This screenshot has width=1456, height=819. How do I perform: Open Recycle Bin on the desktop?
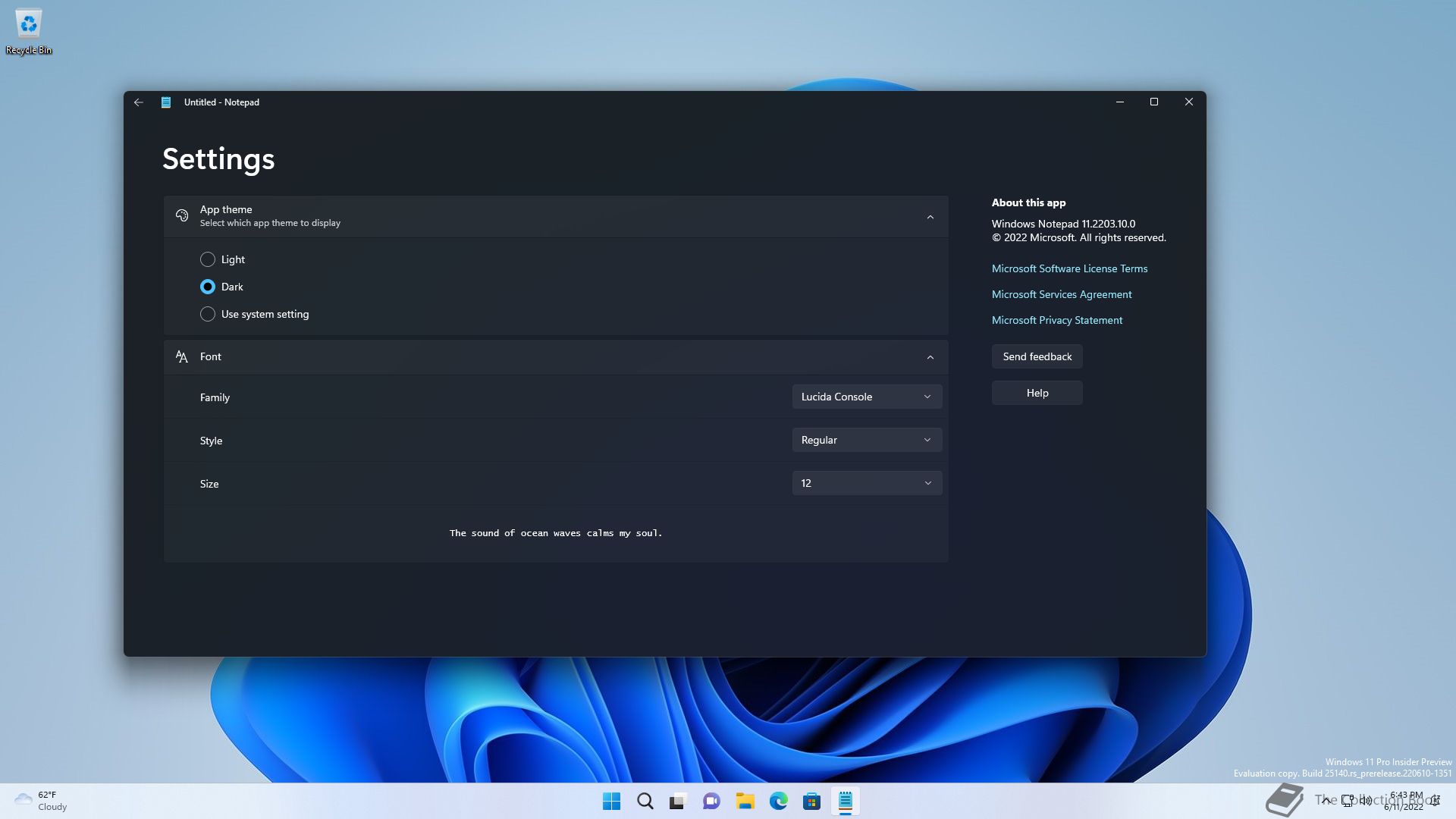29,32
